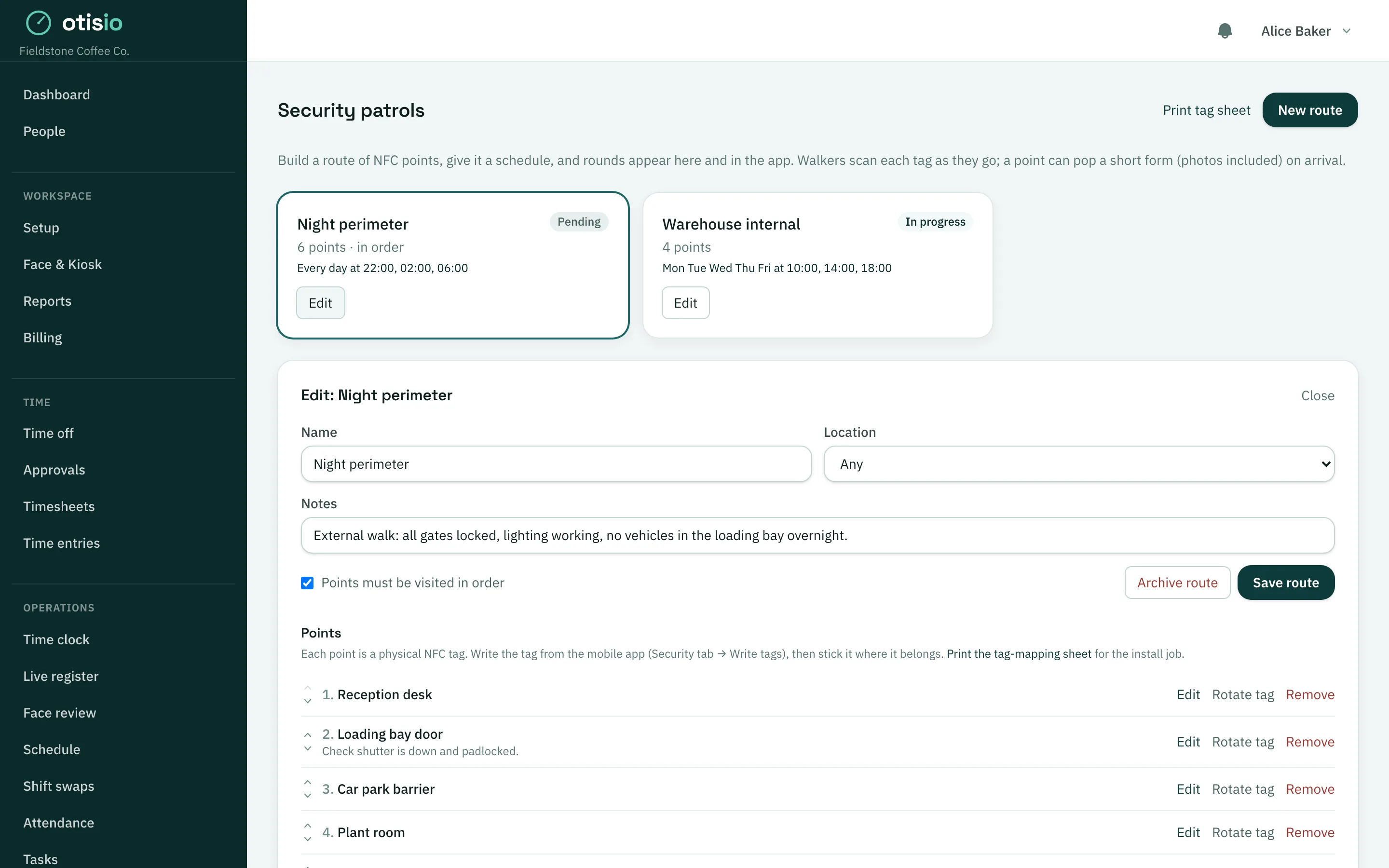Open Timesheets in the sidebar
1389x868 pixels.
click(59, 506)
